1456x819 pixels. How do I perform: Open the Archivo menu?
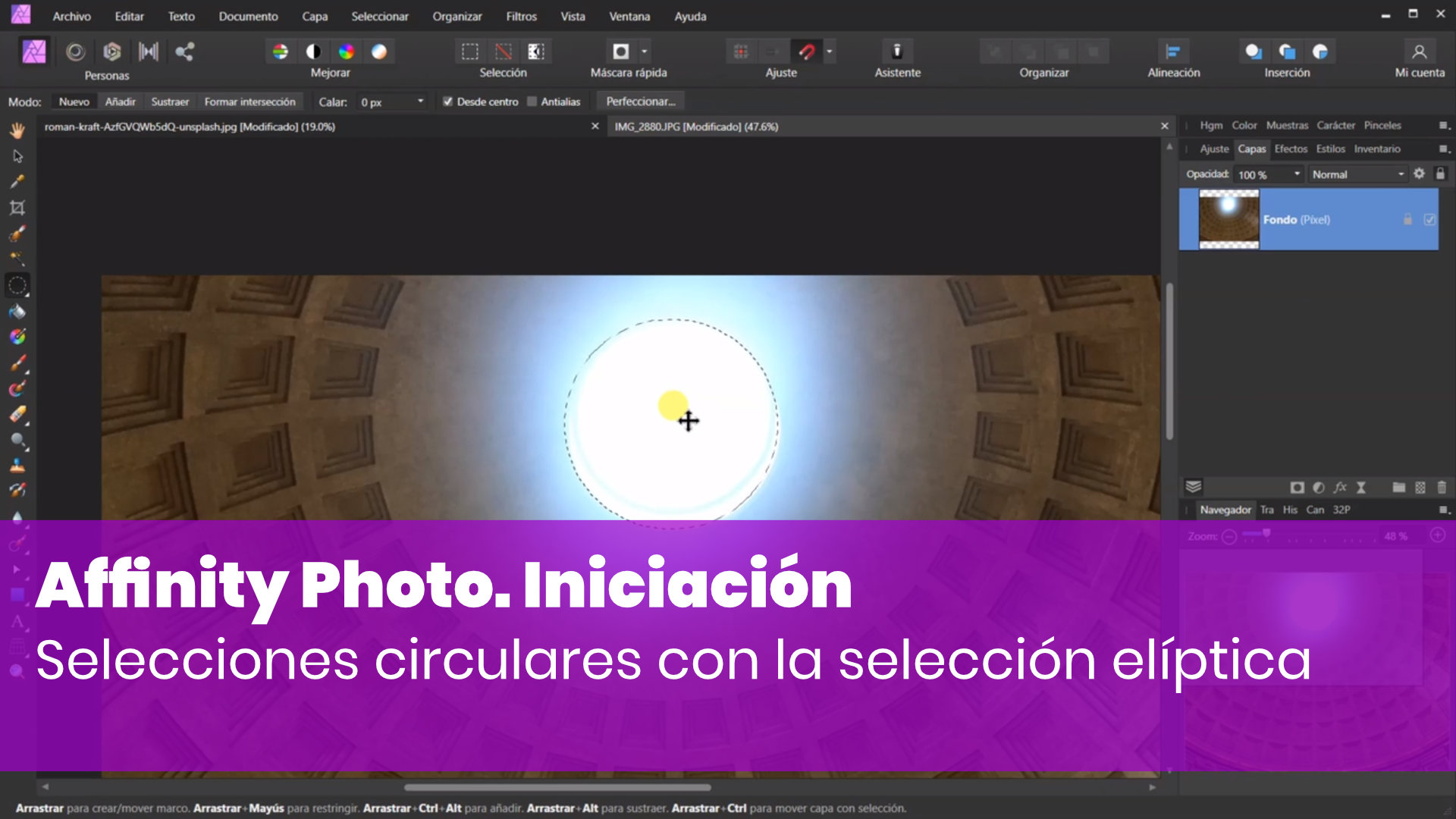point(71,16)
